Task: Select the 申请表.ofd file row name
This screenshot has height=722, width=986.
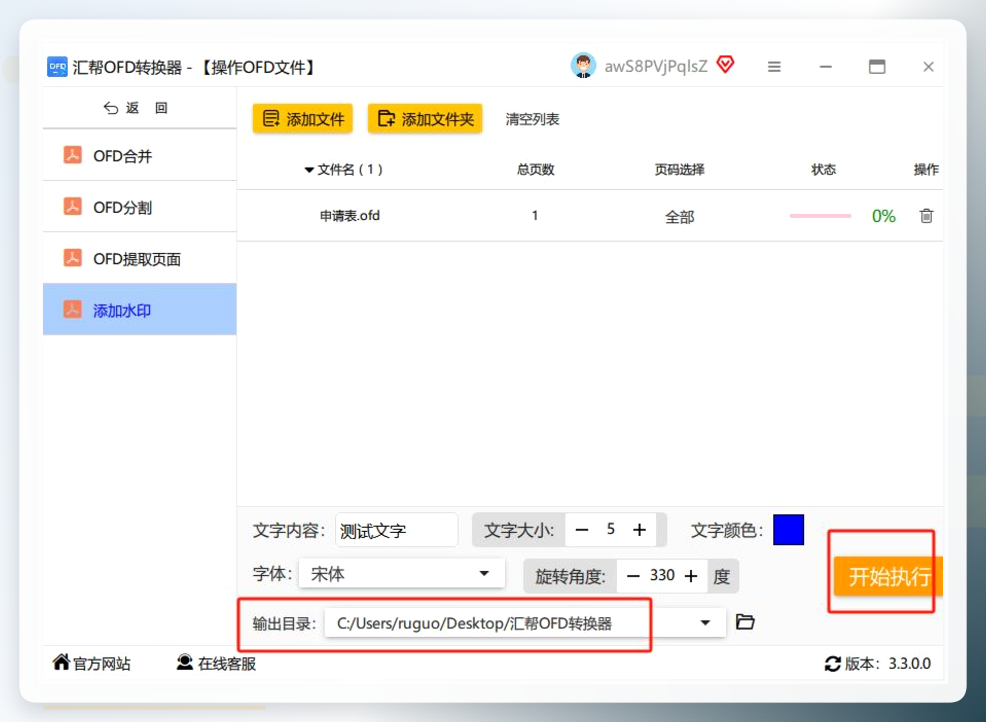Action: pyautogui.click(x=350, y=216)
